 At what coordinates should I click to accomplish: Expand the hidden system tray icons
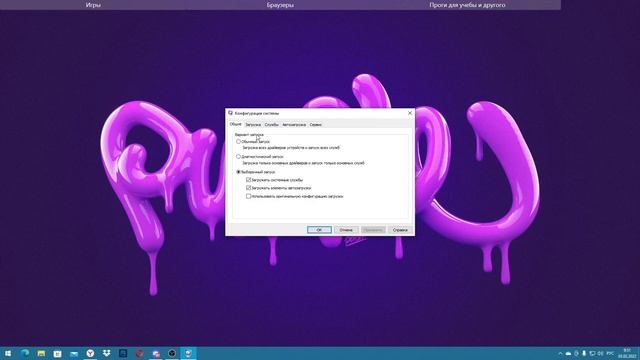(560, 353)
